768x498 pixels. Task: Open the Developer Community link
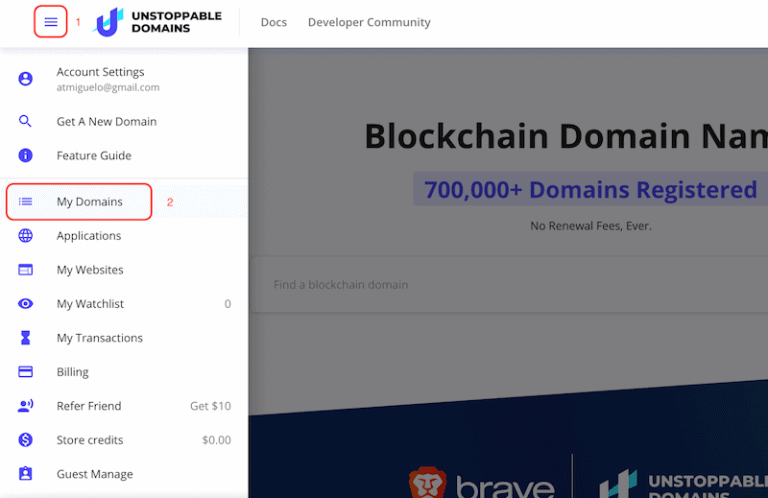tap(369, 23)
